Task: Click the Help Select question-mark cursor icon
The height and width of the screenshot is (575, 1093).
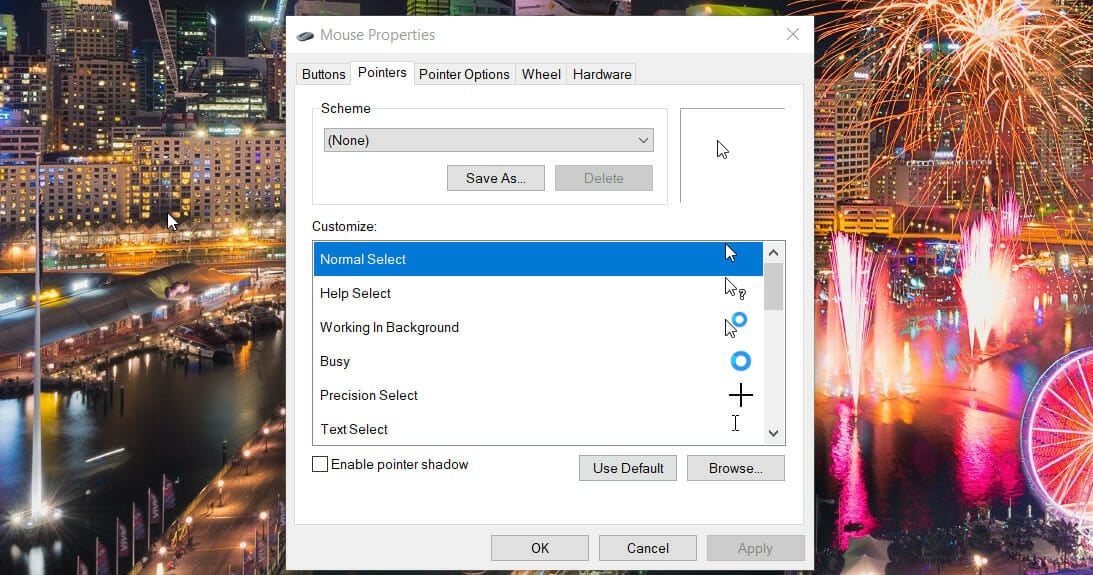Action: click(x=735, y=289)
